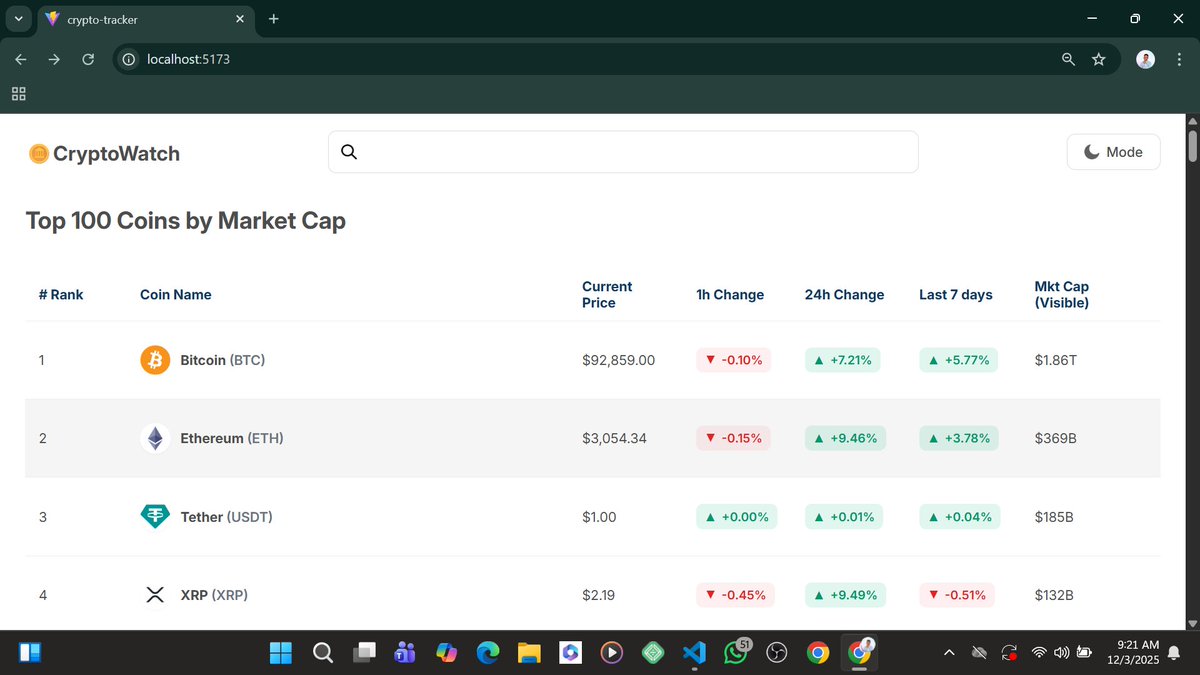Sort by the Mkt Cap (Visible) column

point(1062,294)
